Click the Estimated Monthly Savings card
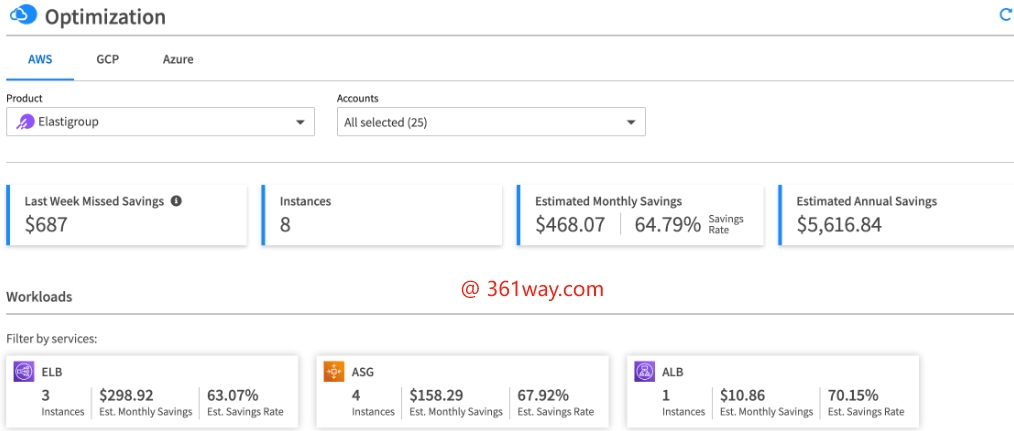 639,214
